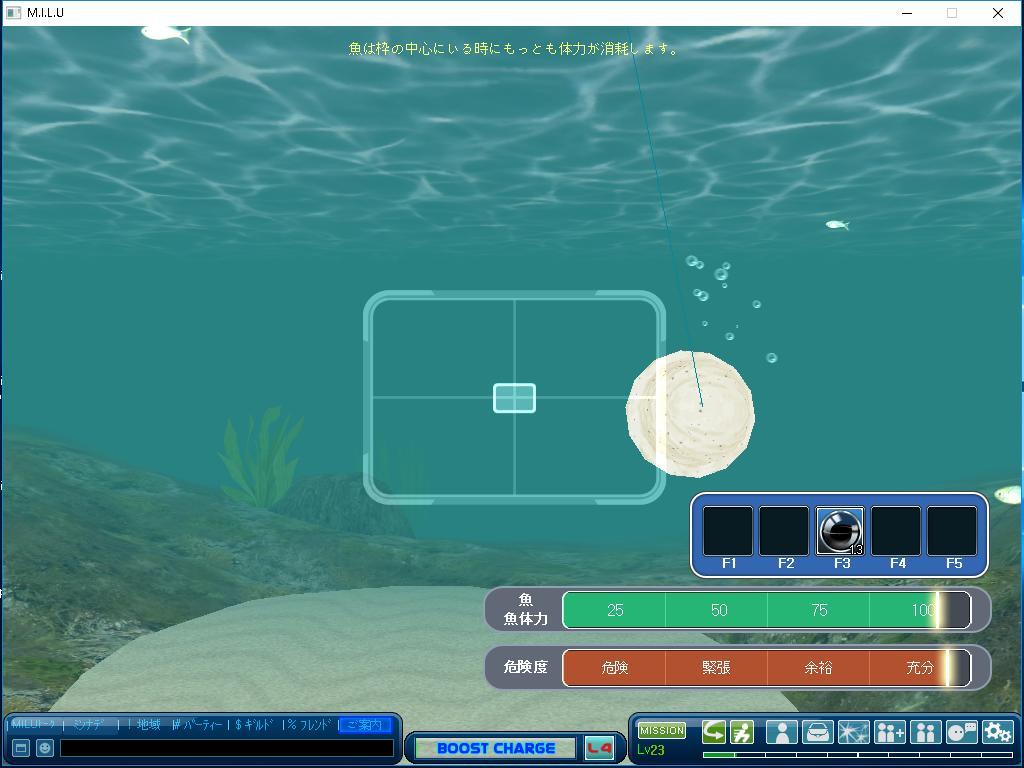1024x768 pixels.
Task: Switch to the ご案内 chat tab
Action: coord(364,725)
